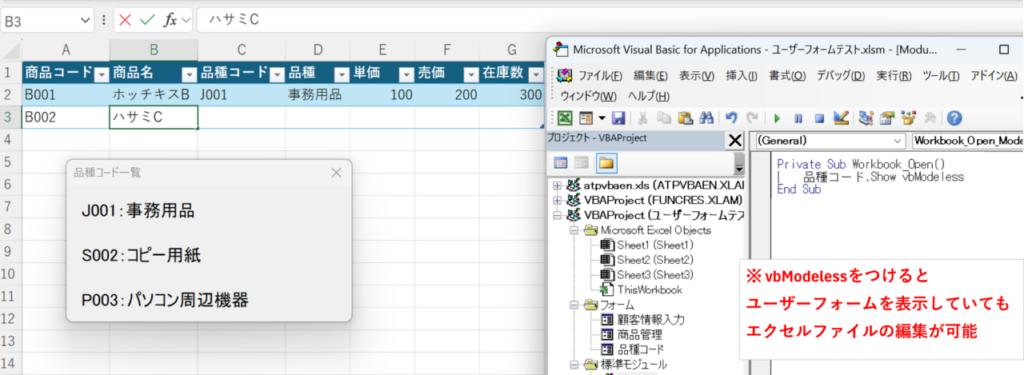Click the Toolbox wrench icon
1024x375 pixels.
click(x=930, y=118)
